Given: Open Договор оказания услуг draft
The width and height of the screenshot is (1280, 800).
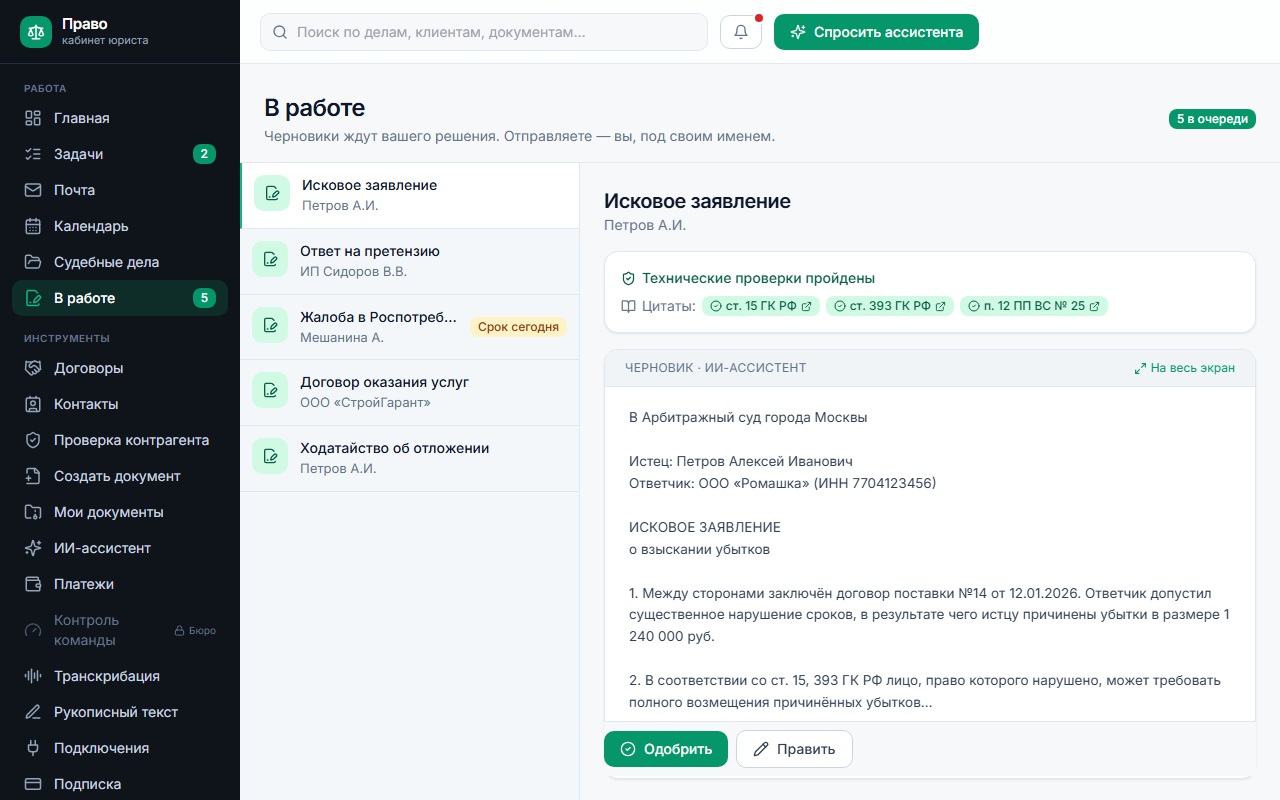Looking at the screenshot, I should [410, 392].
